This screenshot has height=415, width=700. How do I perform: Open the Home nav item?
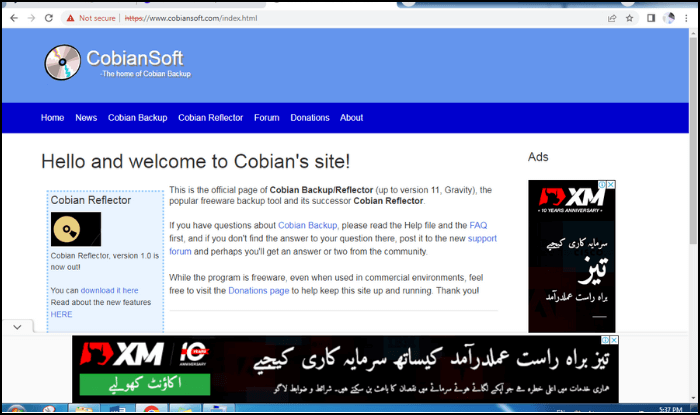pyautogui.click(x=52, y=118)
